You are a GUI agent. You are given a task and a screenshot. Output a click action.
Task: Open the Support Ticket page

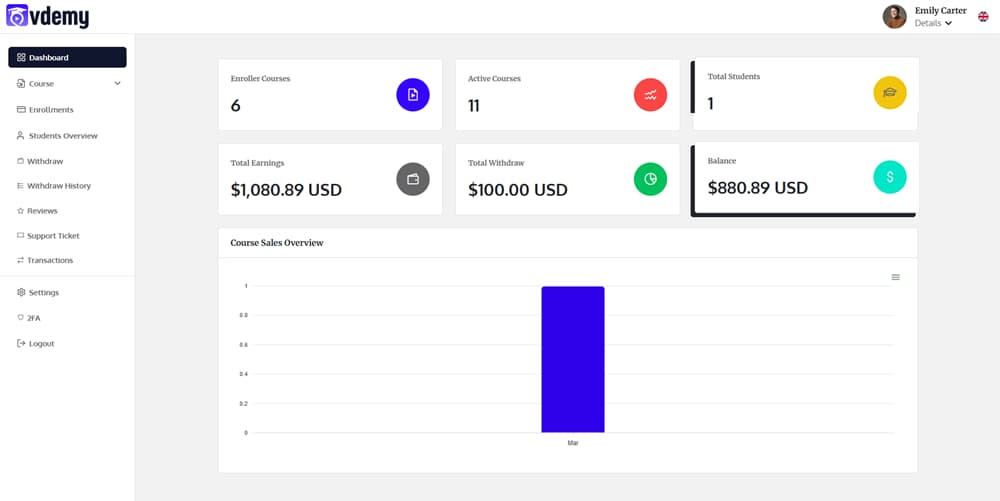53,236
